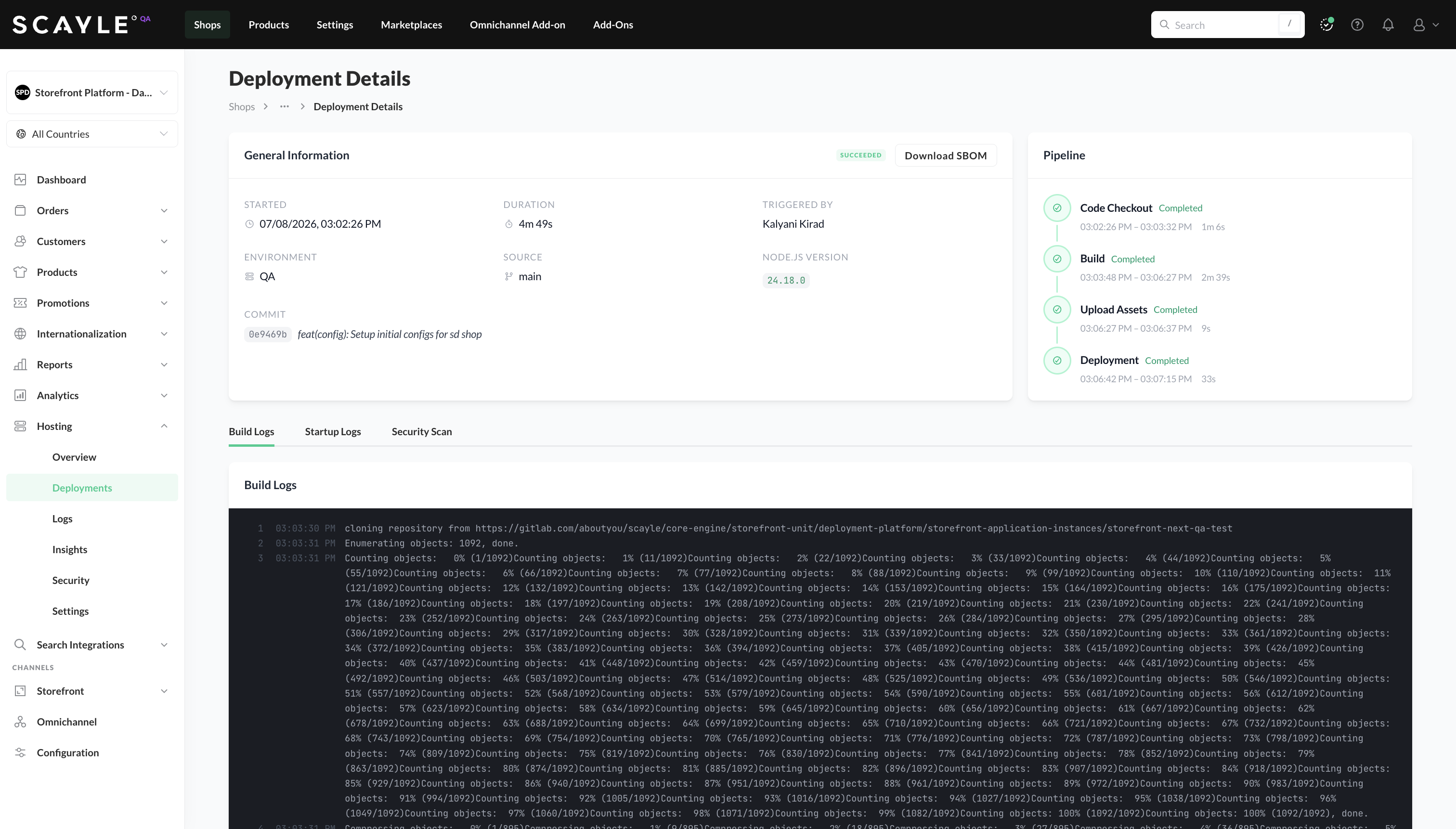Open the Marketplaces top menu
The width and height of the screenshot is (1456, 829).
[x=411, y=25]
